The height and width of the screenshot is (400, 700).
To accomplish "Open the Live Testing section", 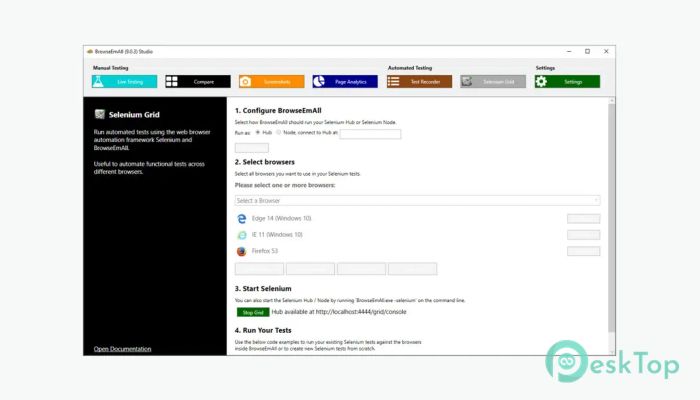I will (124, 82).
